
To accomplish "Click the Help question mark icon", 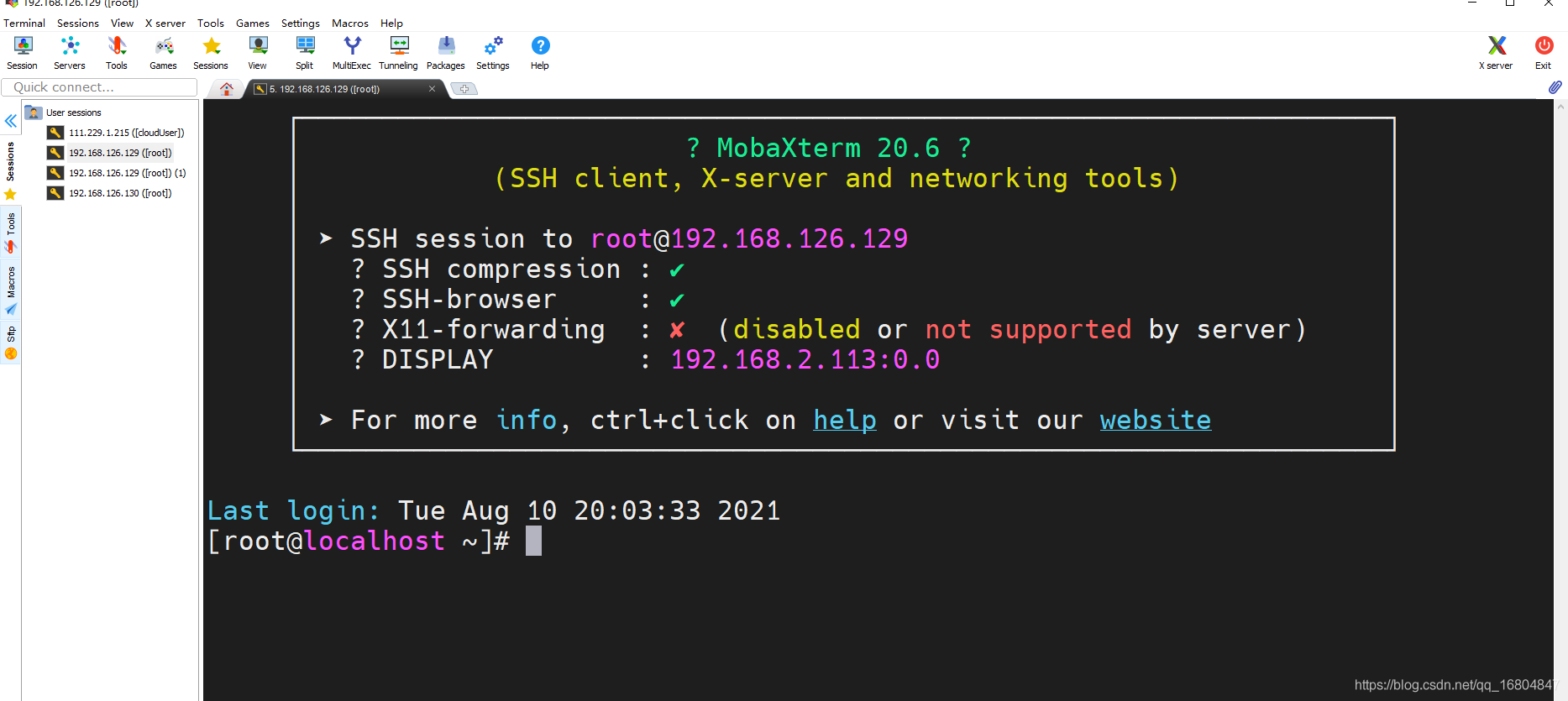I will 540,53.
